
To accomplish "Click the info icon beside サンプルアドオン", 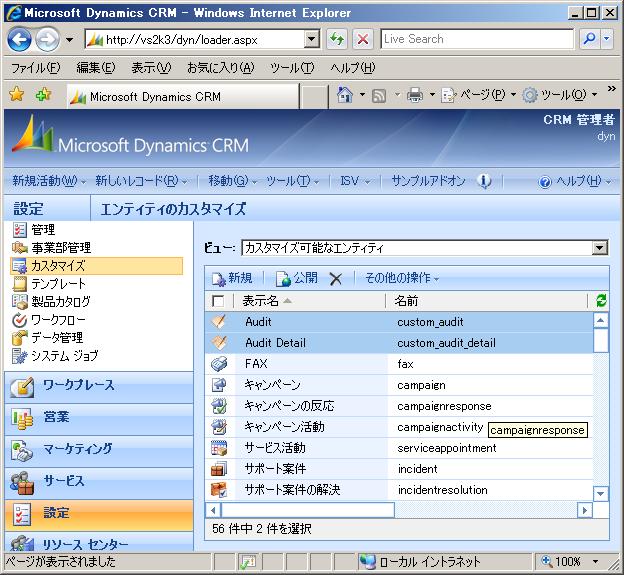I will [484, 181].
